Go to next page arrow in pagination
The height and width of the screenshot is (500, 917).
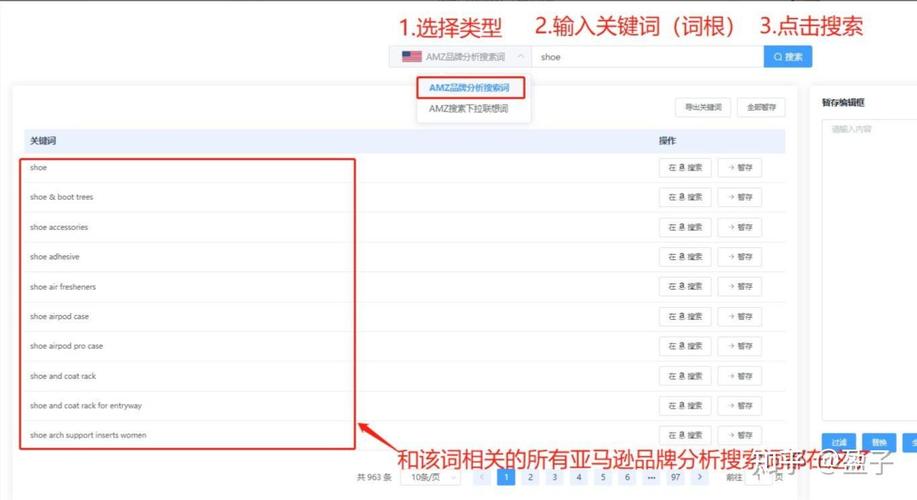pyautogui.click(x=699, y=477)
